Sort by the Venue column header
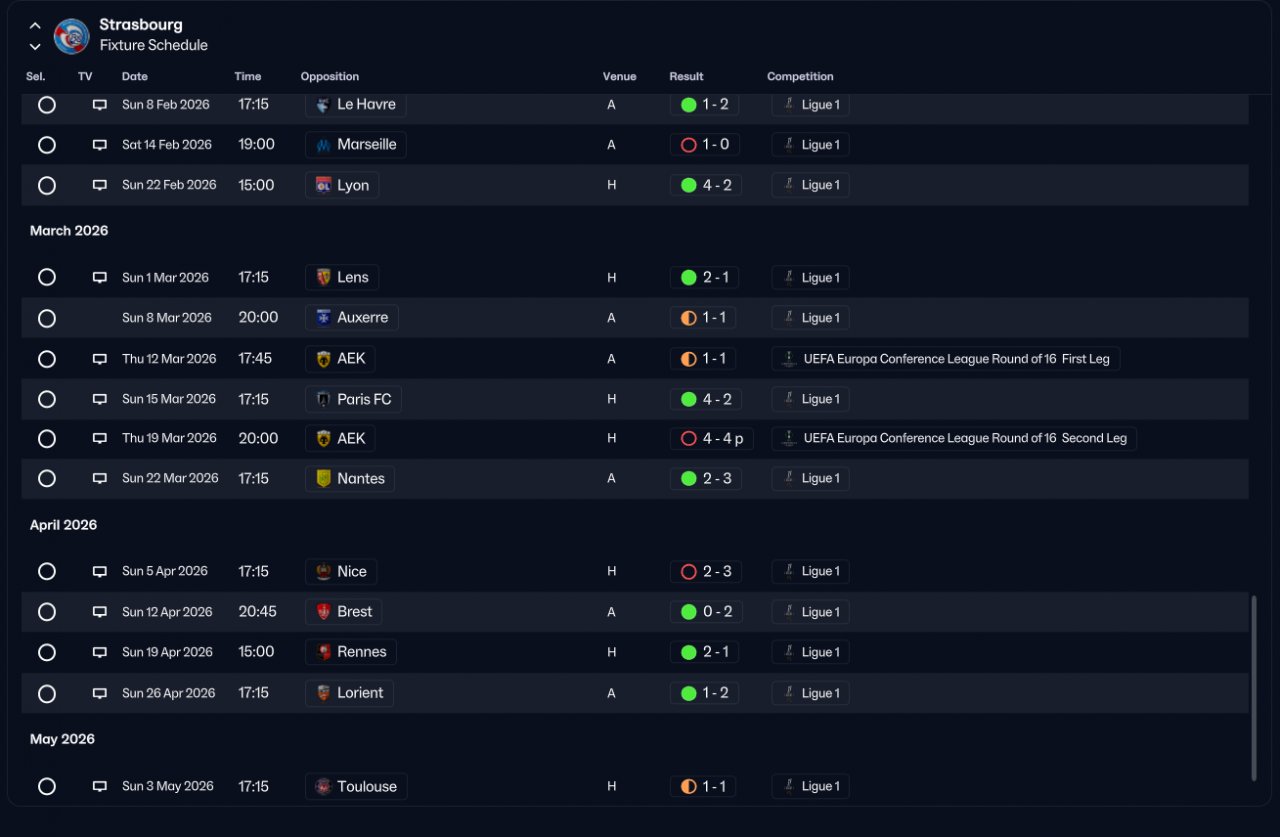Image resolution: width=1280 pixels, height=837 pixels. click(x=619, y=77)
